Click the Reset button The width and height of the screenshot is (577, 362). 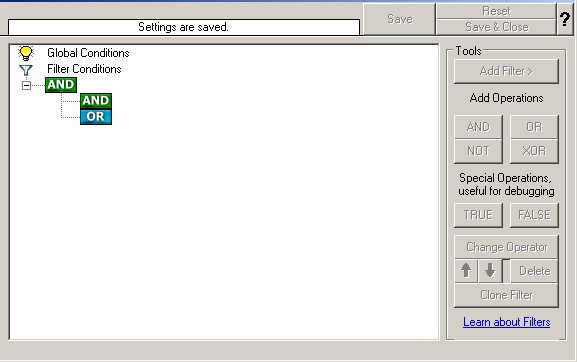[x=496, y=11]
